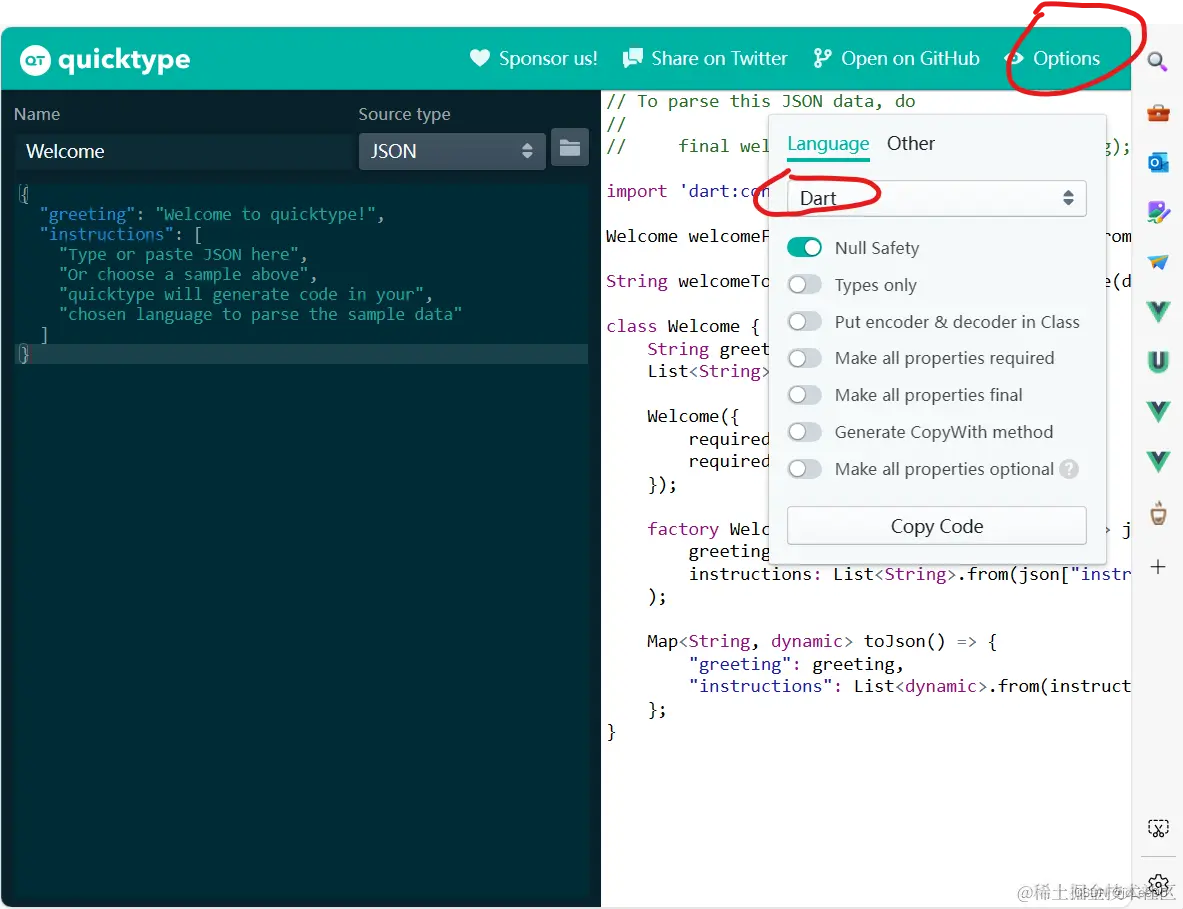Click the toJson() code line
Viewport: 1183px width, 909px height.
pos(822,641)
